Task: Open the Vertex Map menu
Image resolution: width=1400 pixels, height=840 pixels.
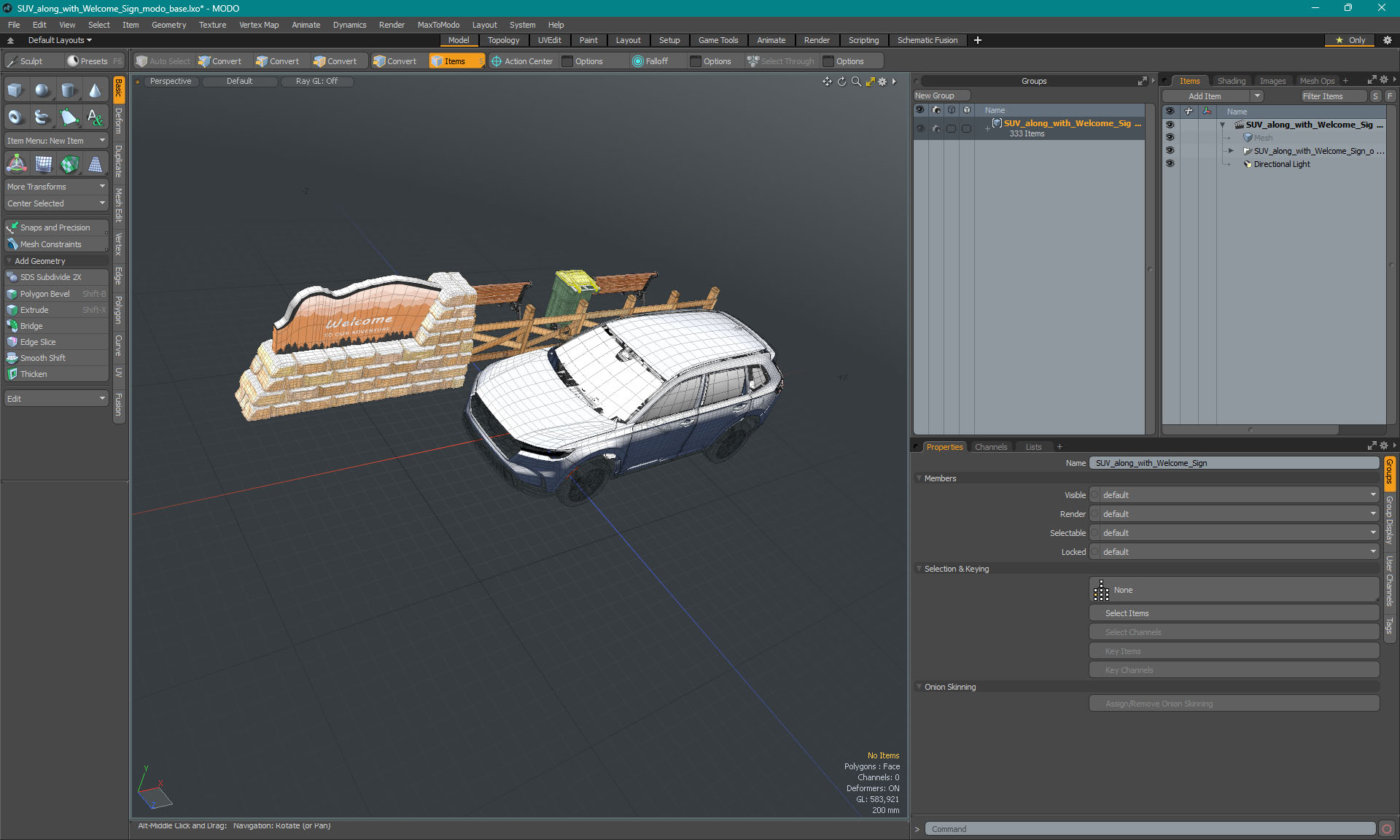Action: (x=259, y=25)
